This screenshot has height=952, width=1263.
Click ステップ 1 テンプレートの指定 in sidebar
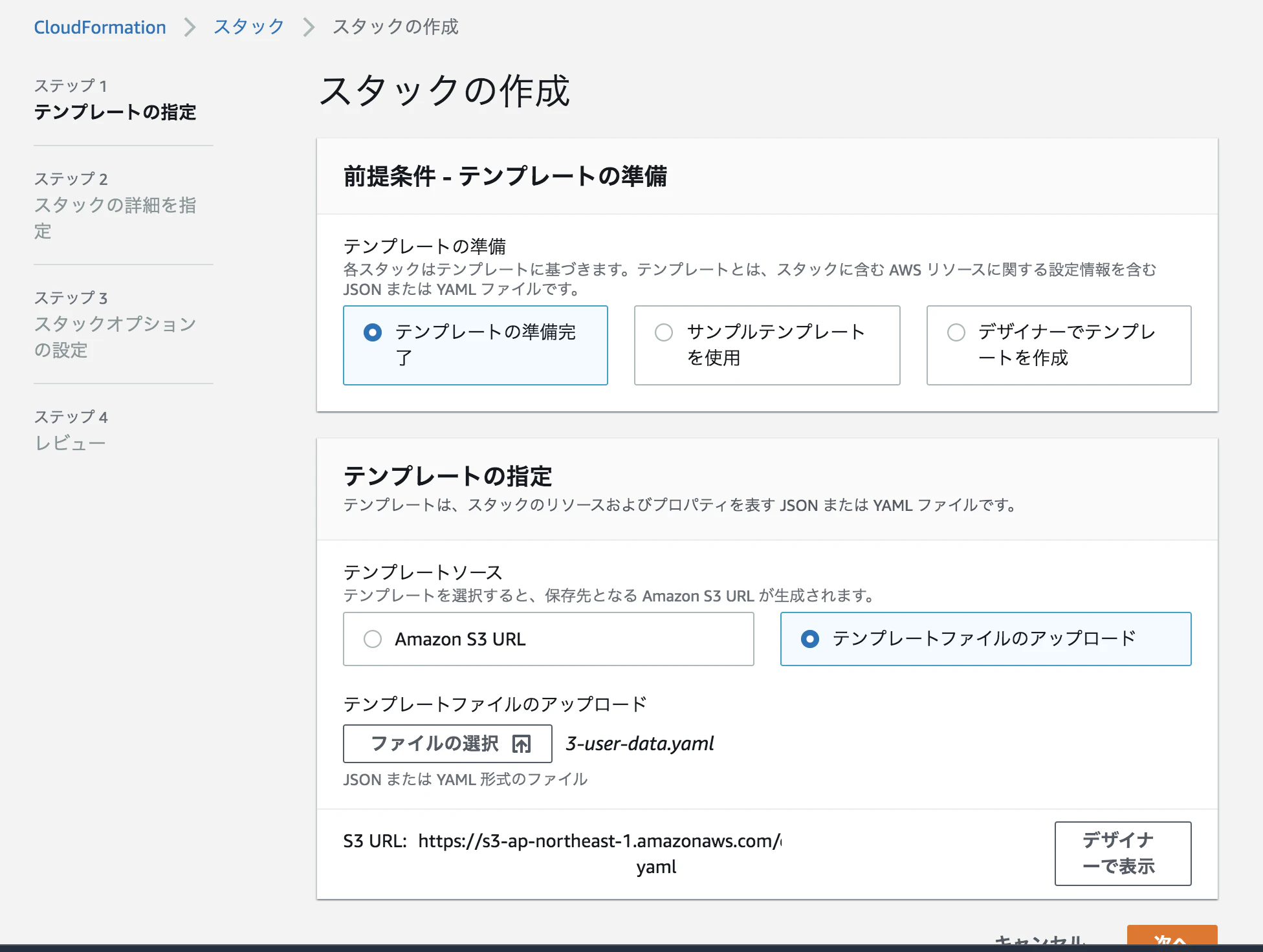tap(115, 100)
